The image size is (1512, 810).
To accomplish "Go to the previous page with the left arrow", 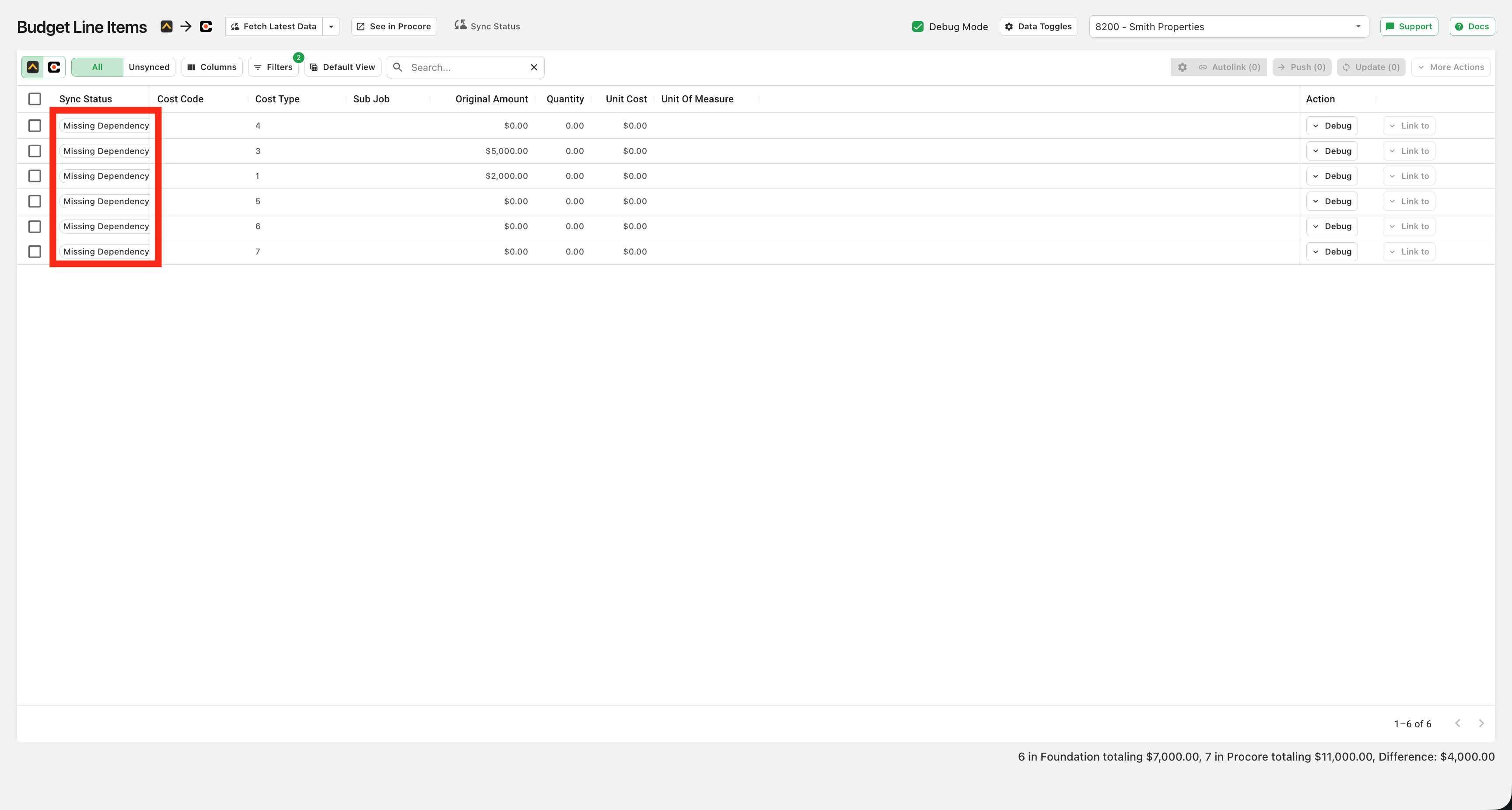I will (x=1457, y=723).
